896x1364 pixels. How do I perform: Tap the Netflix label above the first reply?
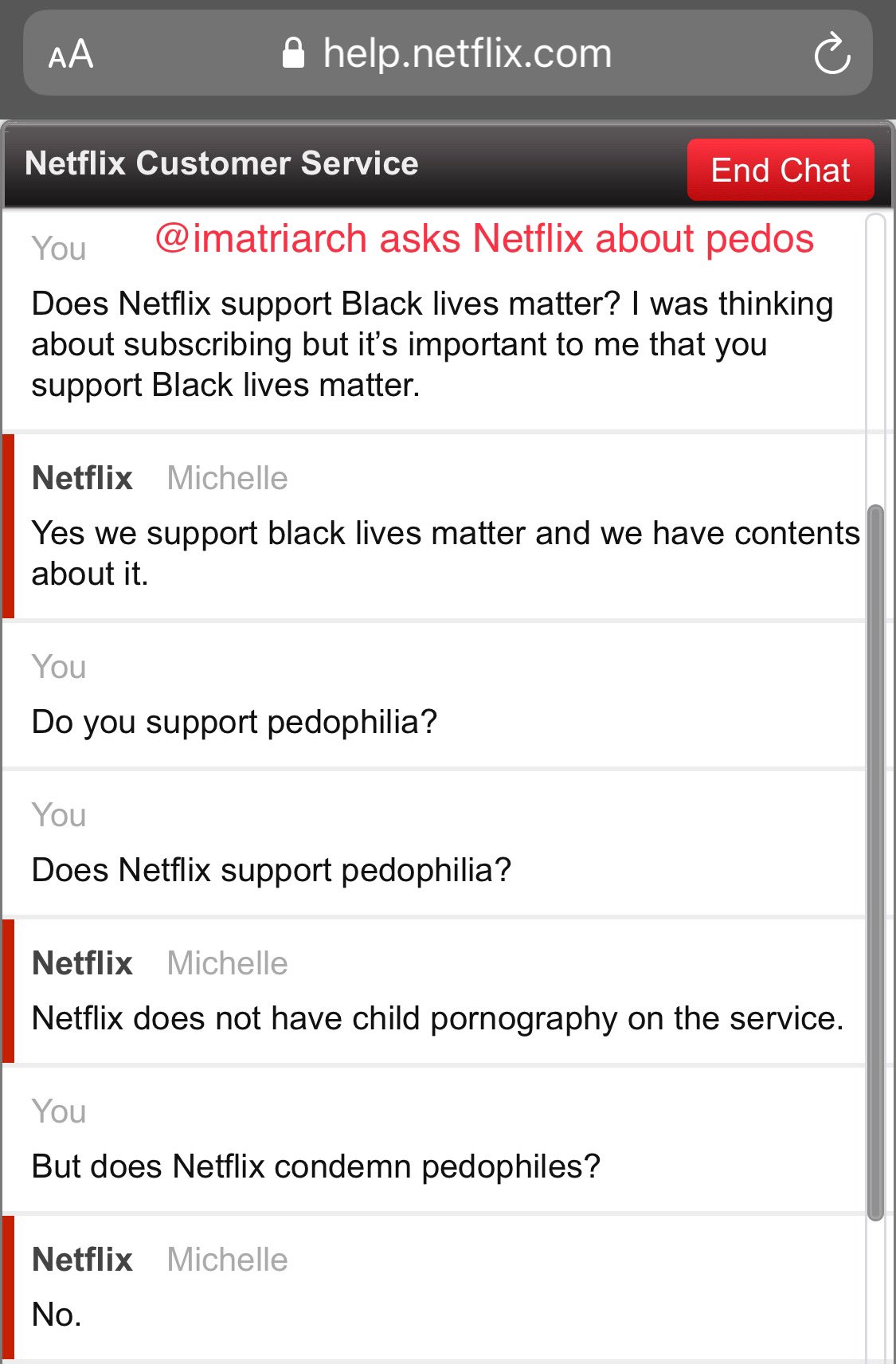(x=82, y=478)
